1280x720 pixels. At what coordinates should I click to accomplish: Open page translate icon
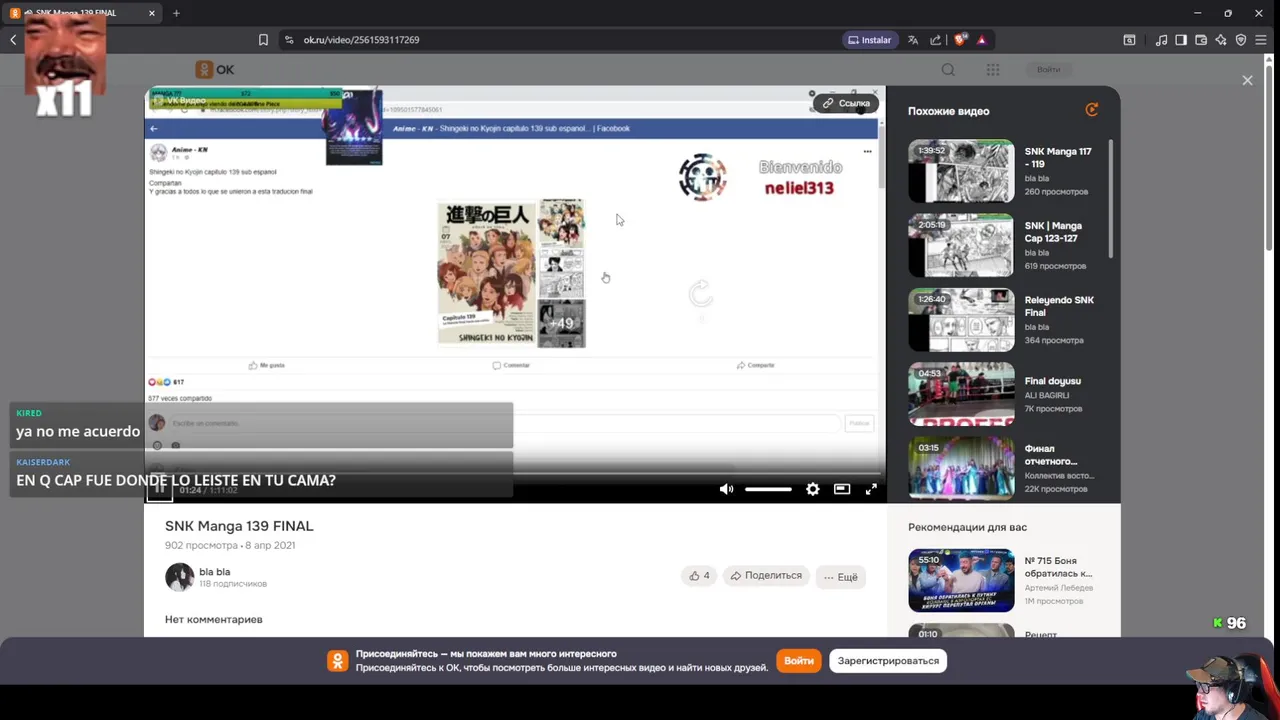(913, 40)
